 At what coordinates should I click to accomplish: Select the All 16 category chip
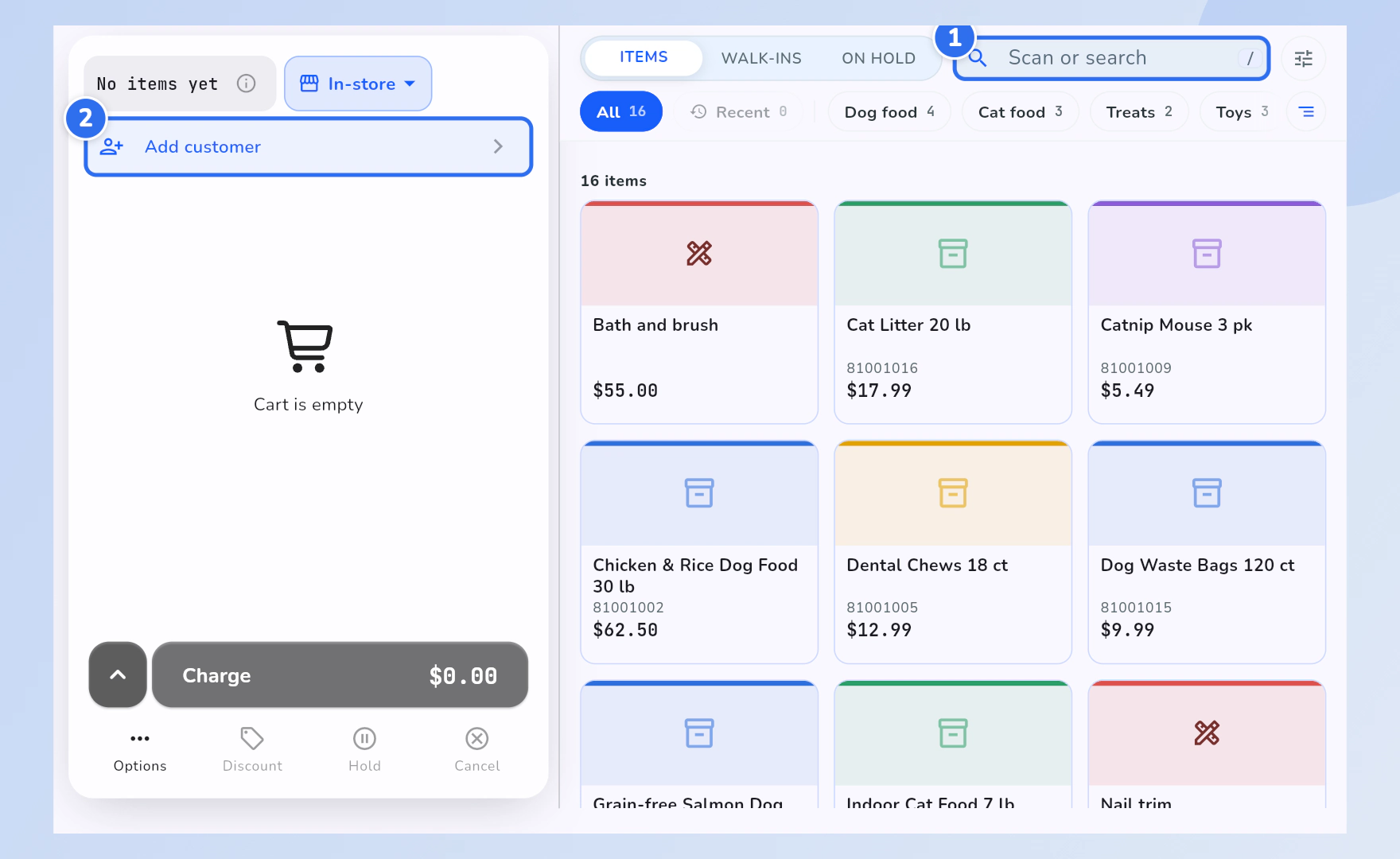(x=621, y=112)
